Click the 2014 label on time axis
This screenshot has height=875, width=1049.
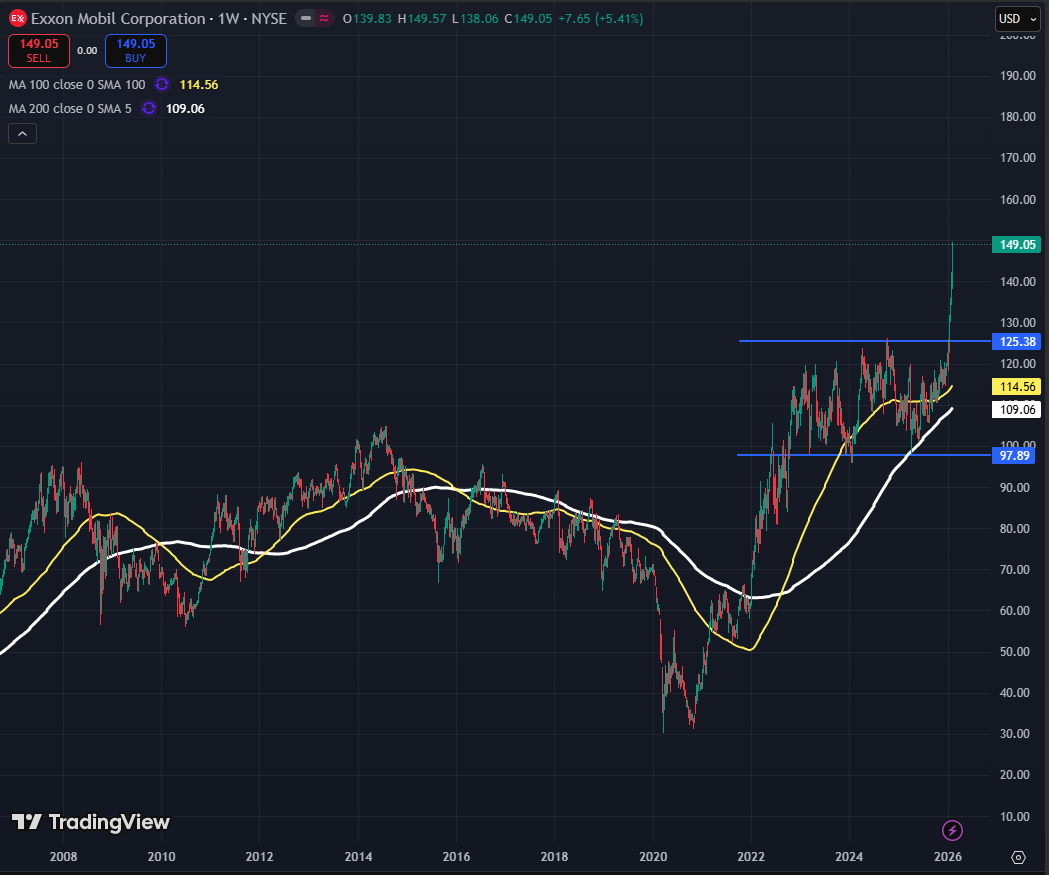pyautogui.click(x=359, y=856)
